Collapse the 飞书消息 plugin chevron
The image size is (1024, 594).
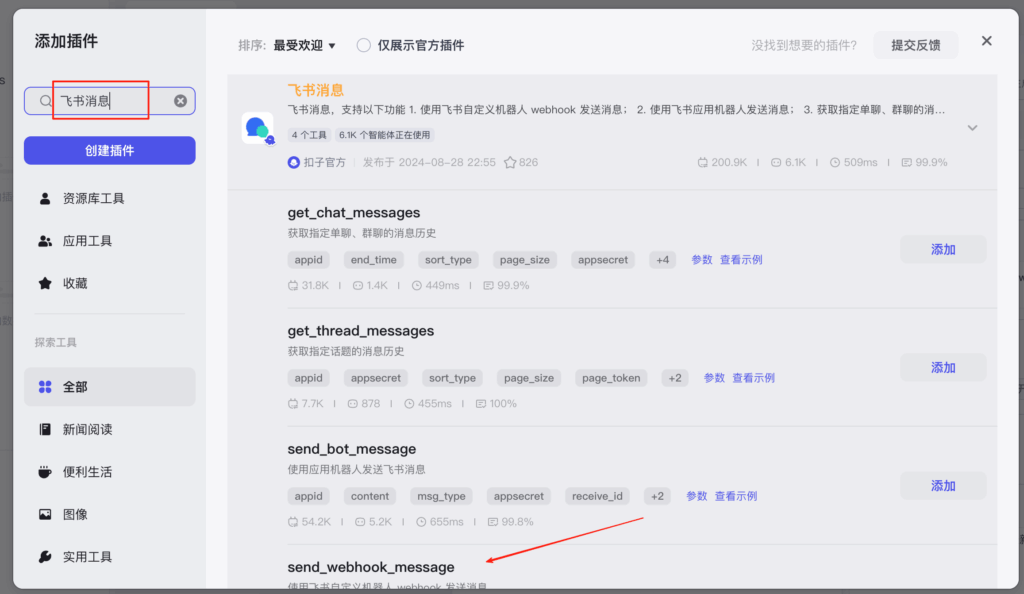972,128
